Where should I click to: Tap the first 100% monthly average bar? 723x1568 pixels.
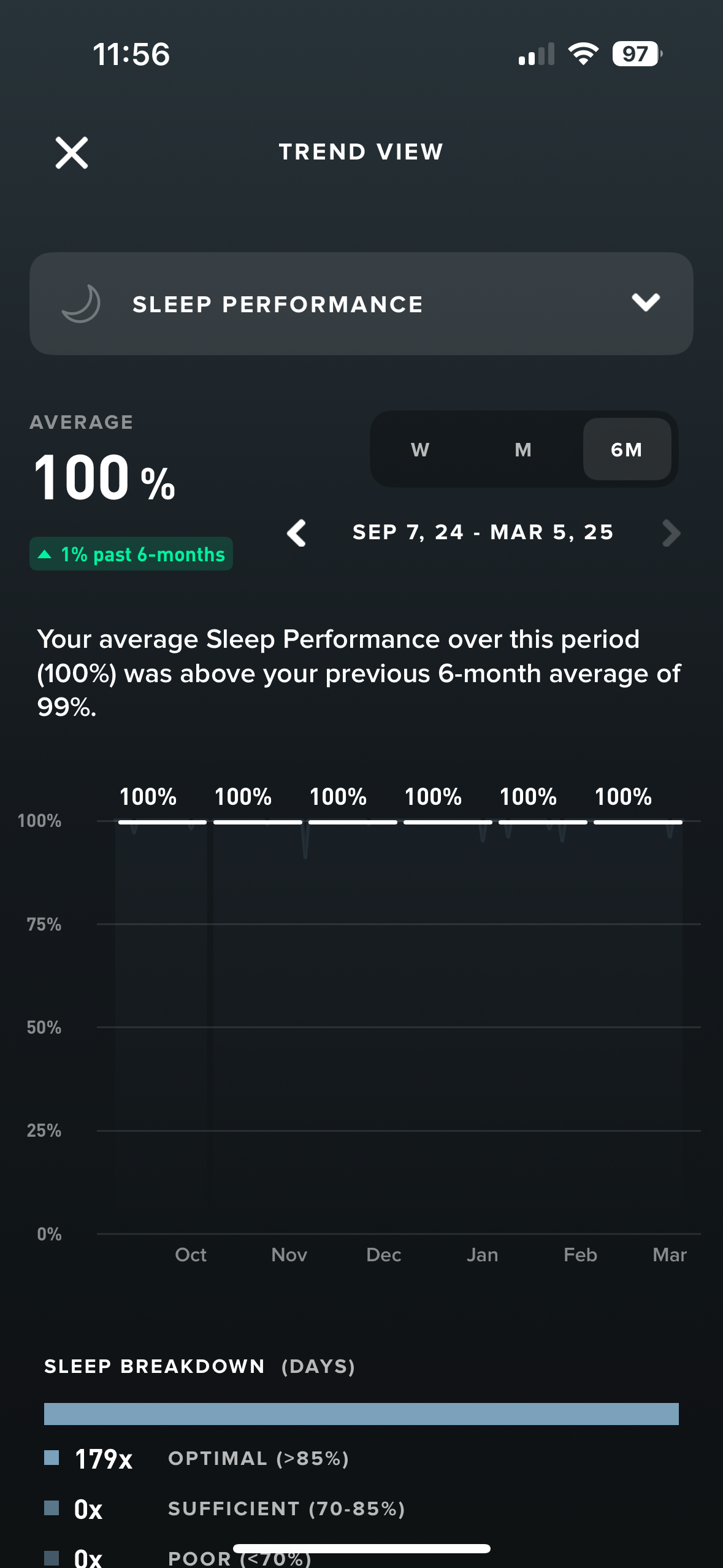(x=163, y=821)
